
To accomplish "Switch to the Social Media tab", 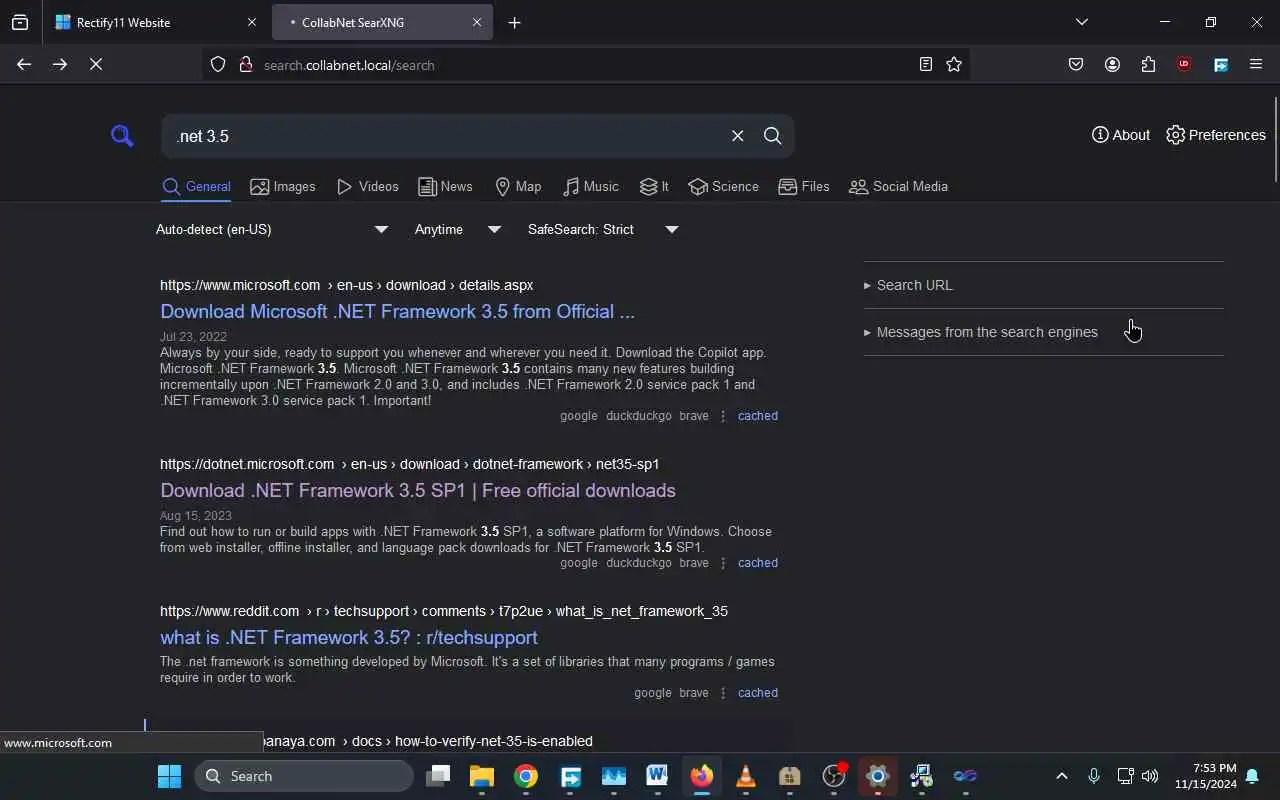I will tap(898, 187).
